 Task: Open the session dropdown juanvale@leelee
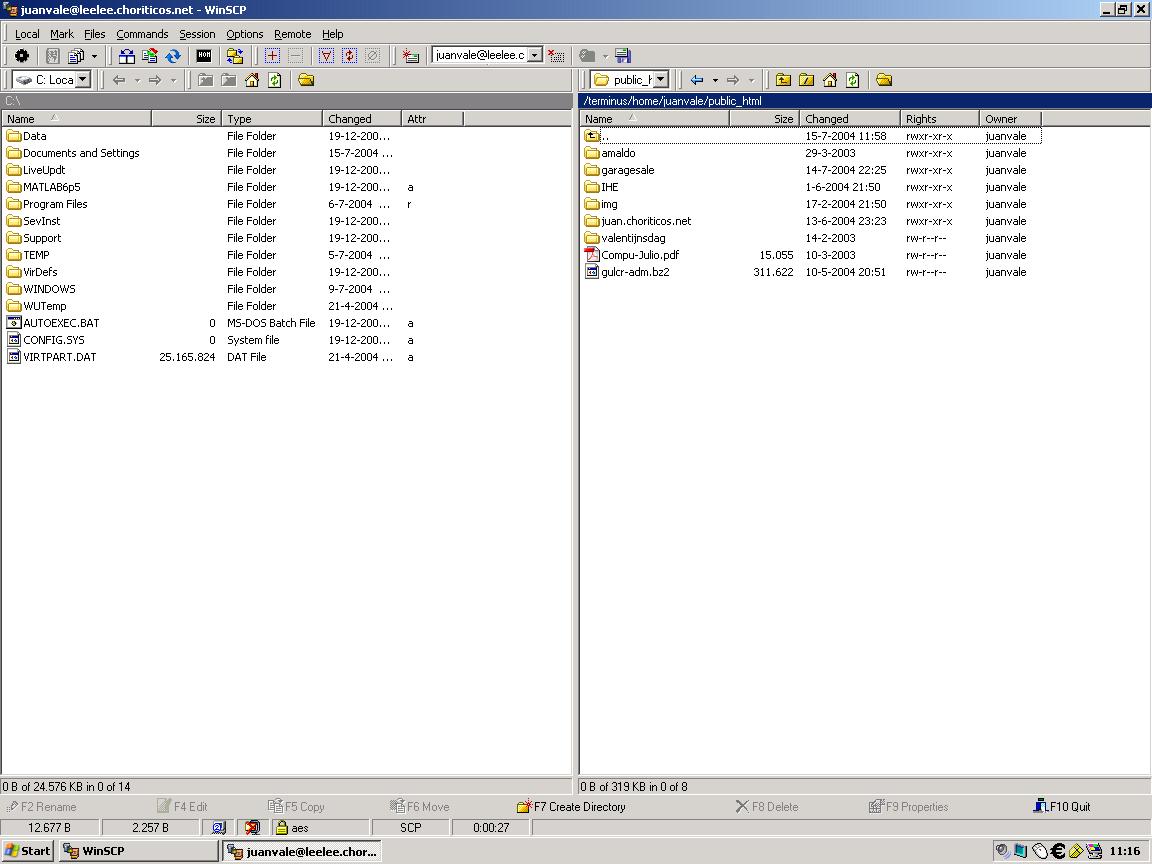click(x=536, y=55)
